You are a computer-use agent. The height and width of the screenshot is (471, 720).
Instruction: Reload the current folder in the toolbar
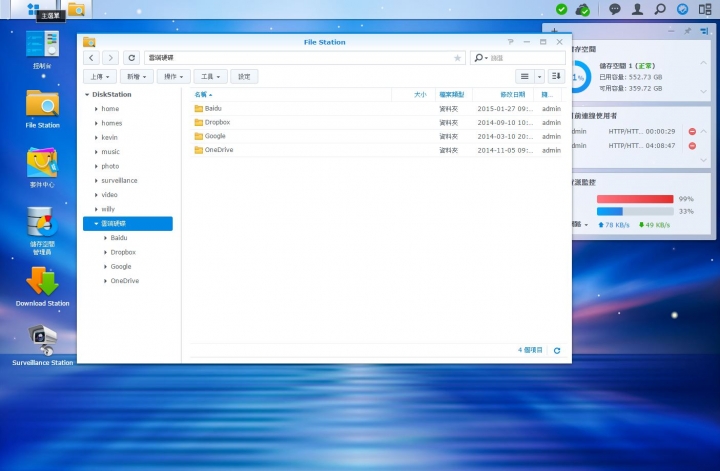coord(132,58)
